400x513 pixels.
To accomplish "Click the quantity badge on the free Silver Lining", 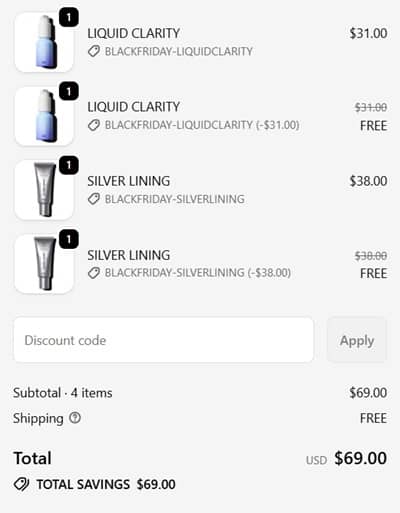I will [69, 239].
